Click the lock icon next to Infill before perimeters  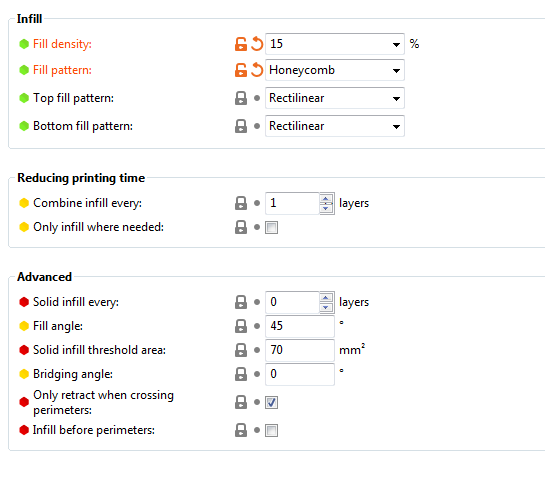(x=241, y=430)
